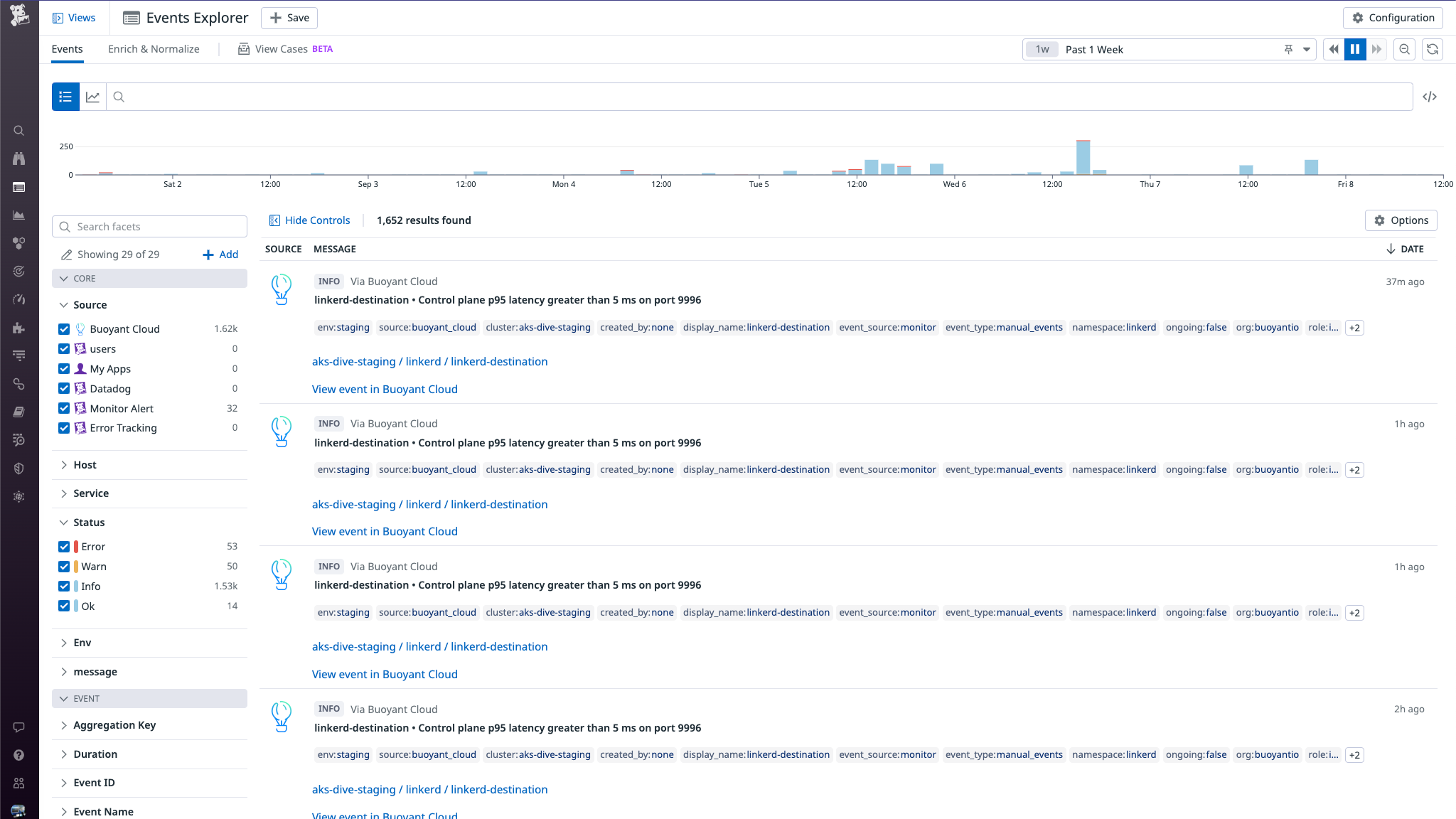The image size is (1456, 819).
Task: Open the binoculars Watchdog icon in sidebar
Action: (18, 158)
